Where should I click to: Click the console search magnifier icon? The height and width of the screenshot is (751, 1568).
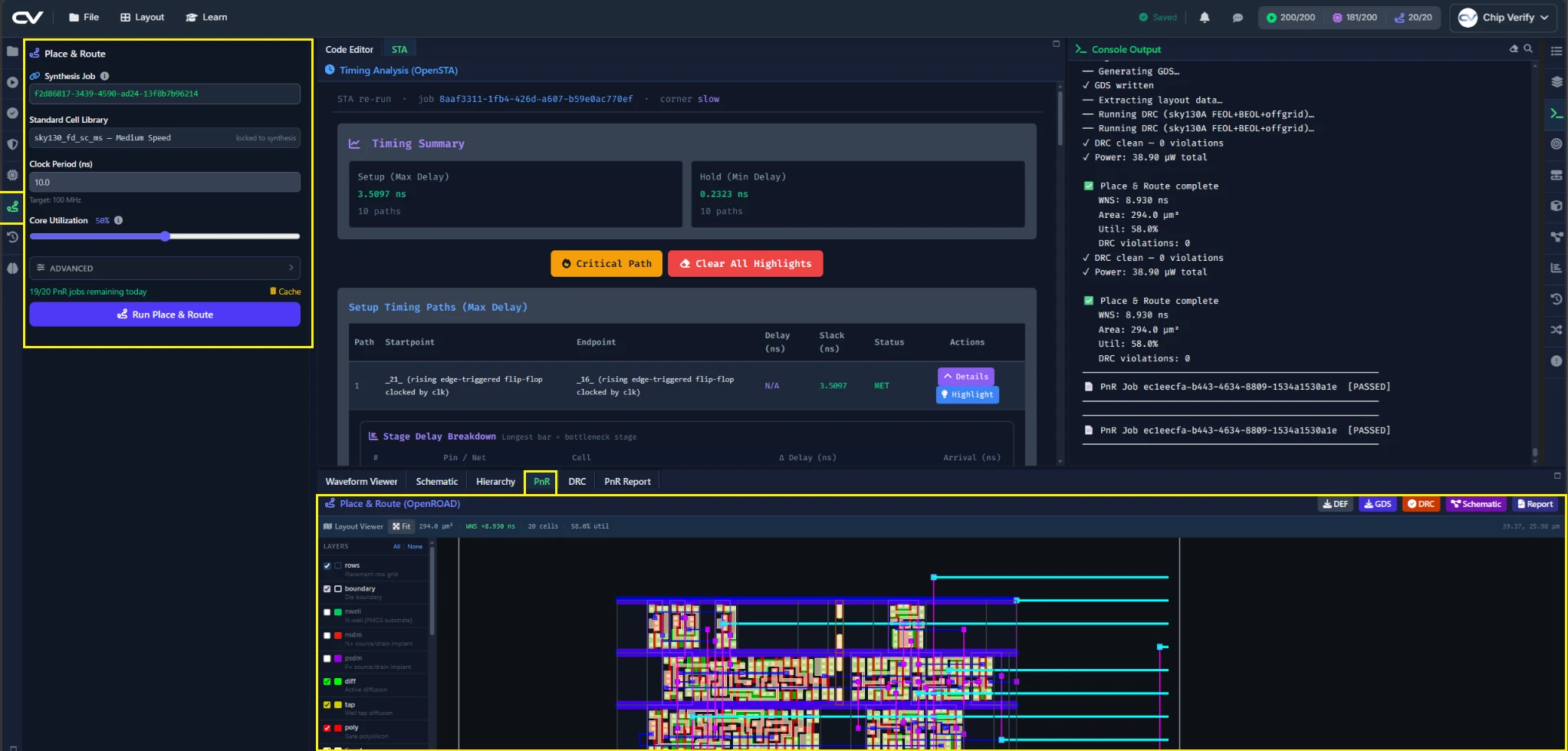[1527, 48]
